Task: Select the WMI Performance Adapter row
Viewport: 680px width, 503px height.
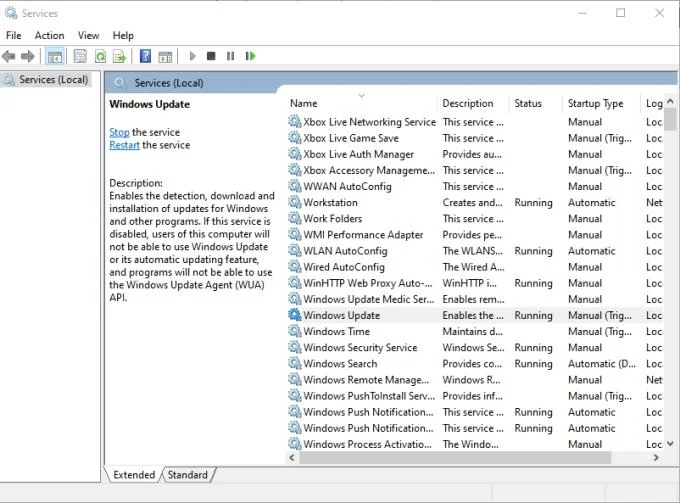Action: (475, 235)
